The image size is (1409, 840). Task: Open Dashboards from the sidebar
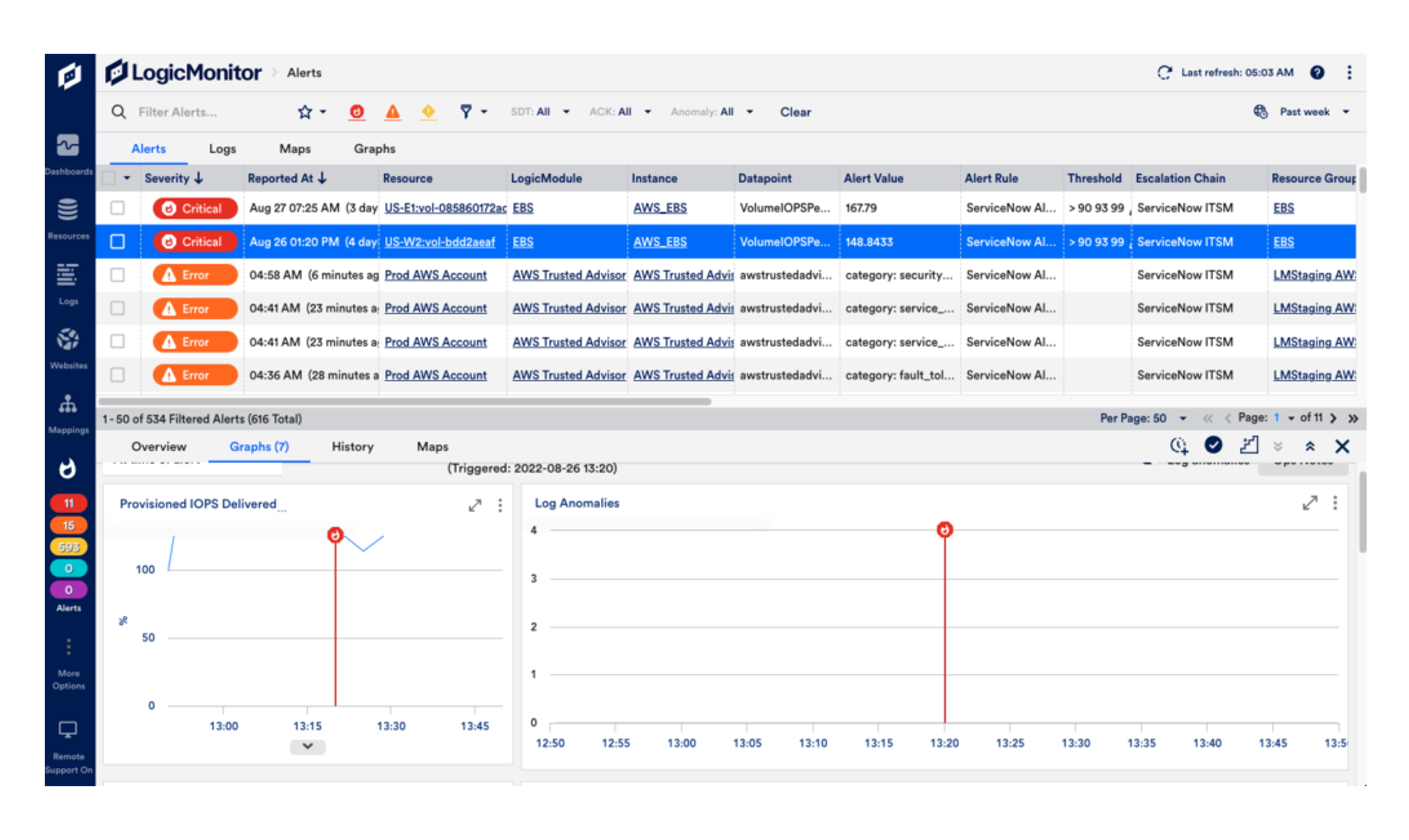pyautogui.click(x=68, y=153)
